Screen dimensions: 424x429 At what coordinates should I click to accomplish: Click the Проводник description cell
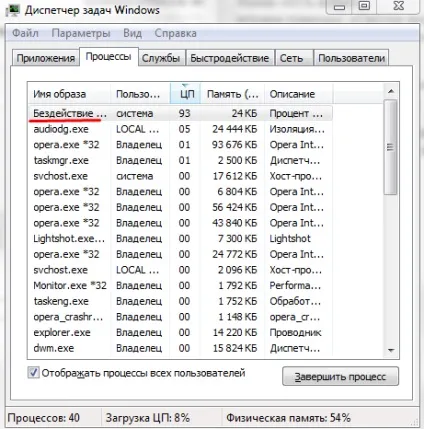click(295, 333)
